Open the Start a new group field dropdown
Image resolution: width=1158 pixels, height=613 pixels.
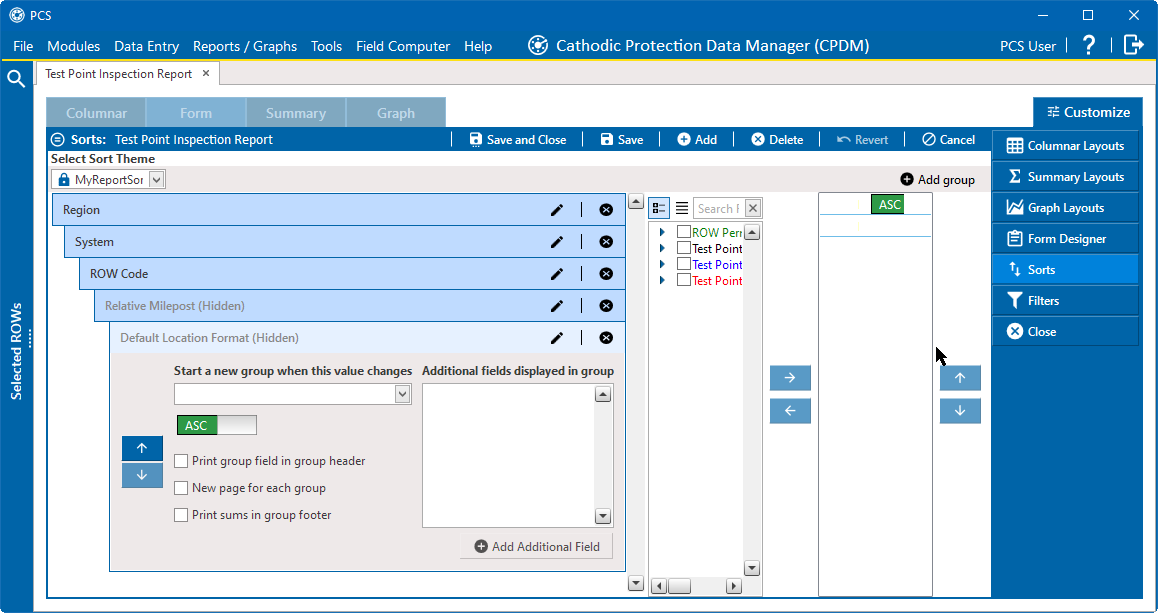click(402, 394)
